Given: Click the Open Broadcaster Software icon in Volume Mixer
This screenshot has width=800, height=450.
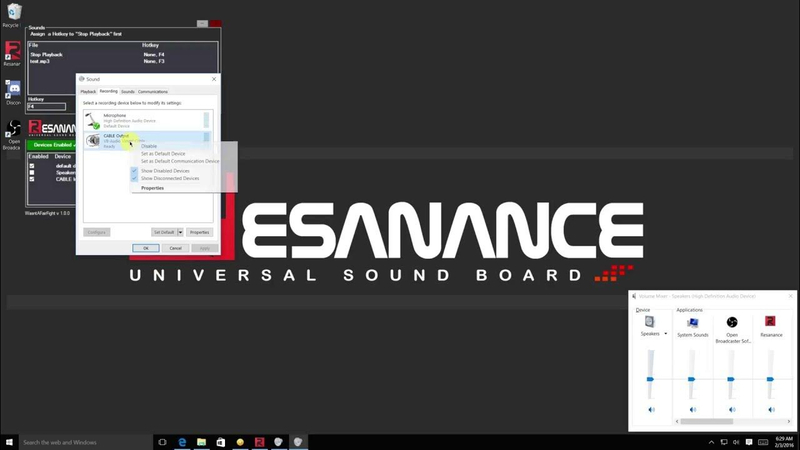Looking at the screenshot, I should coord(732,322).
